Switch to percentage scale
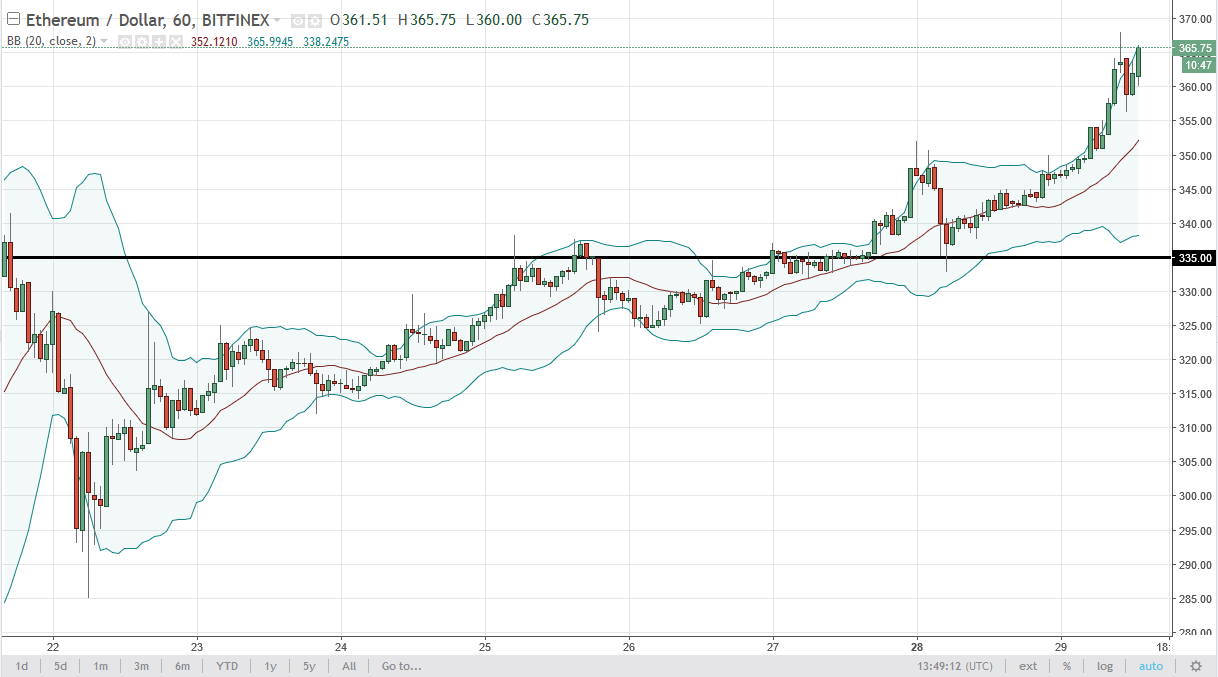 coord(1067,666)
